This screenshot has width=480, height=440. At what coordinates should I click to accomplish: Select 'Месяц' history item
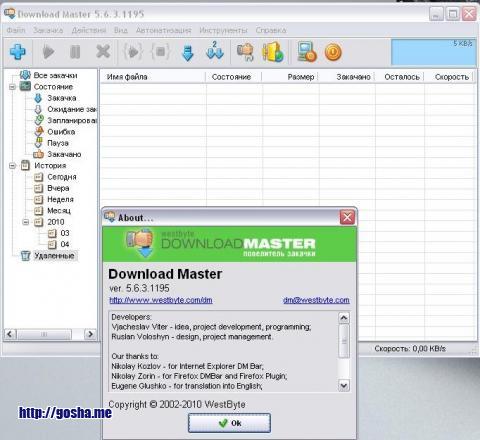(59, 211)
